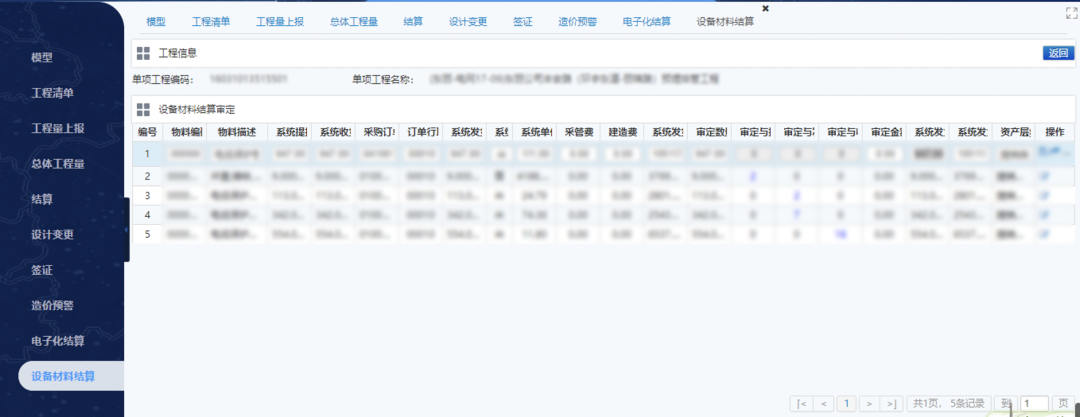The height and width of the screenshot is (417, 1080).
Task: Click the 系统提 column header
Action: pos(290,132)
